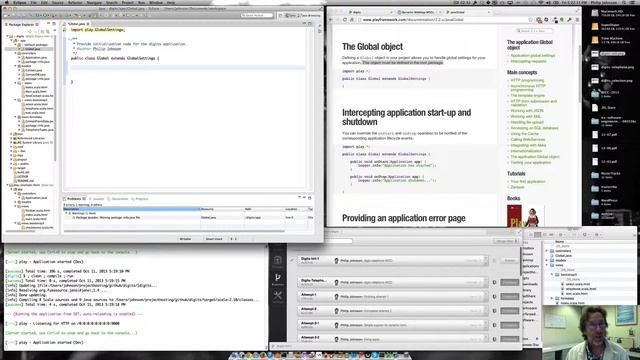Collapse views.bootstrap3 package in Package Explorer
The height and width of the screenshot is (360, 640).
tap(16, 100)
